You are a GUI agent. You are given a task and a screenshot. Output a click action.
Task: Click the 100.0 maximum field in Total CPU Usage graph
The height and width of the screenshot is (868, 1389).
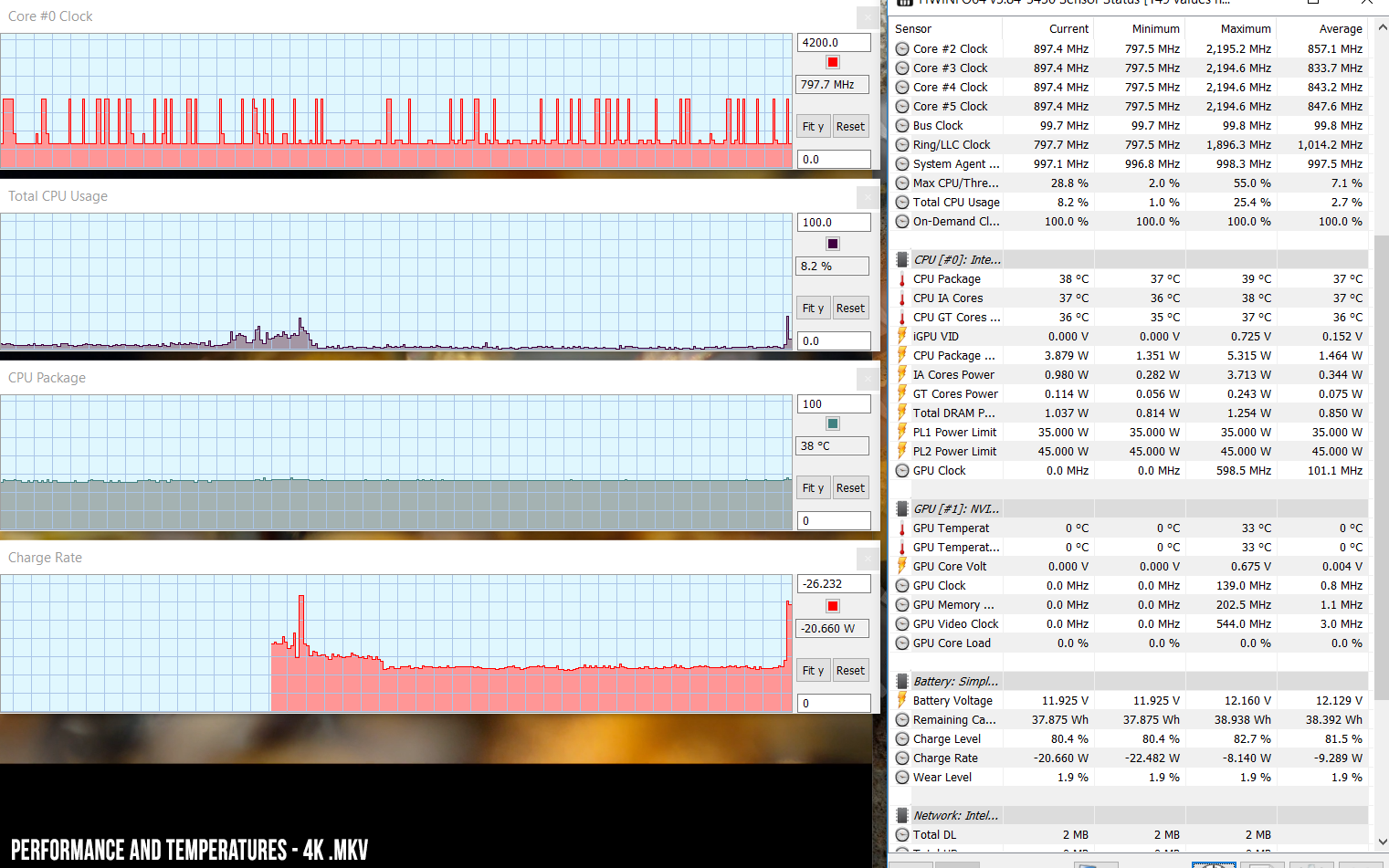(x=834, y=222)
